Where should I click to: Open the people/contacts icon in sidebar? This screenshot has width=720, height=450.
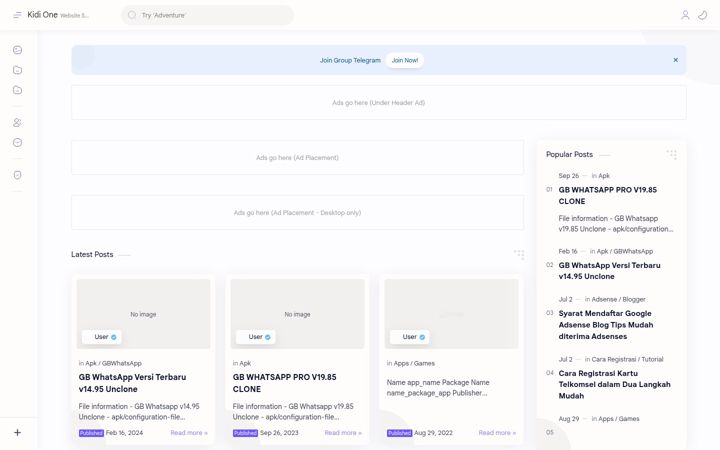click(17, 123)
